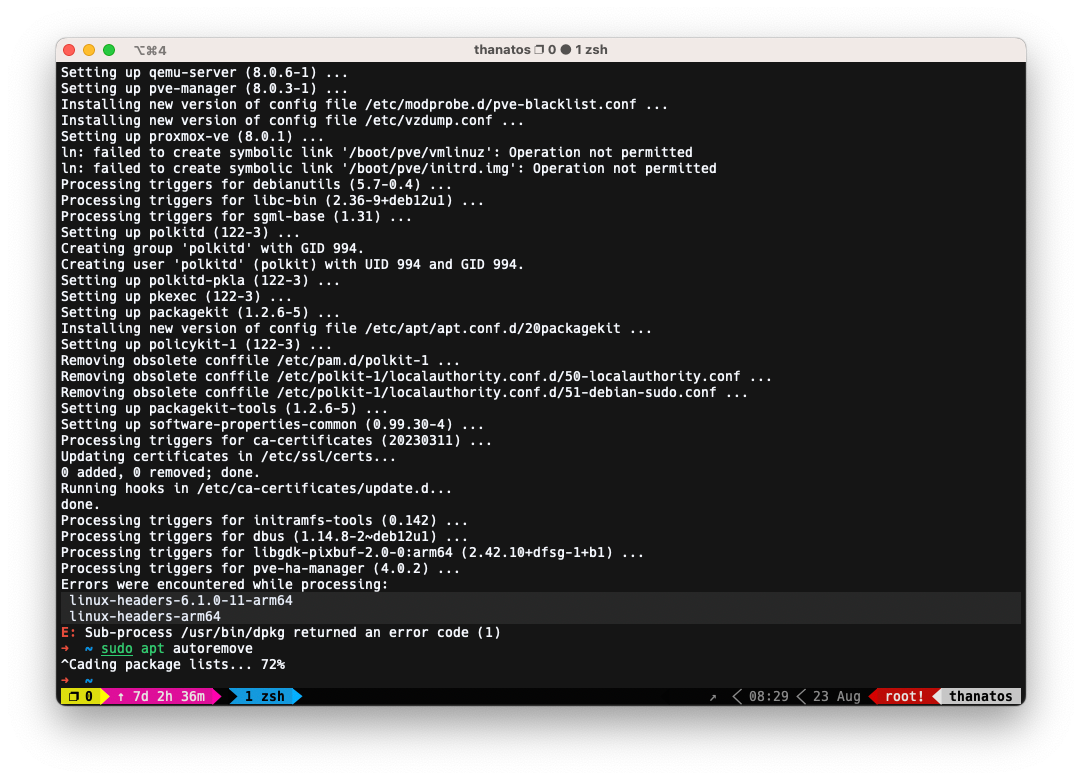Click the 23 Aug date segment
The width and height of the screenshot is (1082, 780).
pyautogui.click(x=836, y=696)
